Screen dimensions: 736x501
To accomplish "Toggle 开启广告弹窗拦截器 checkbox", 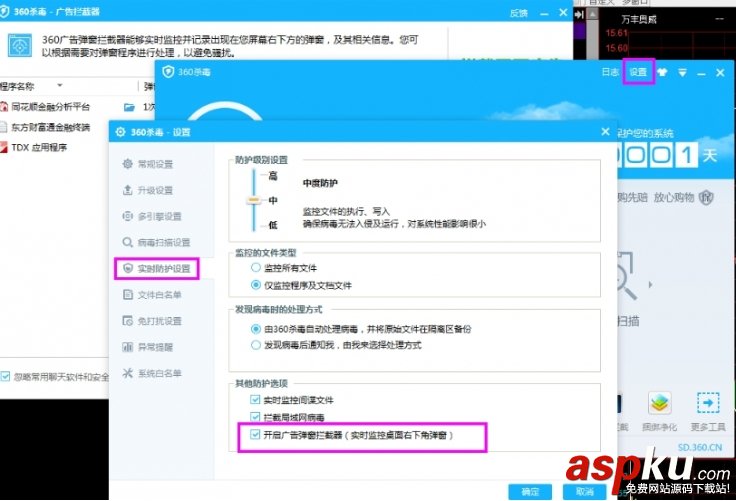I will click(x=255, y=434).
